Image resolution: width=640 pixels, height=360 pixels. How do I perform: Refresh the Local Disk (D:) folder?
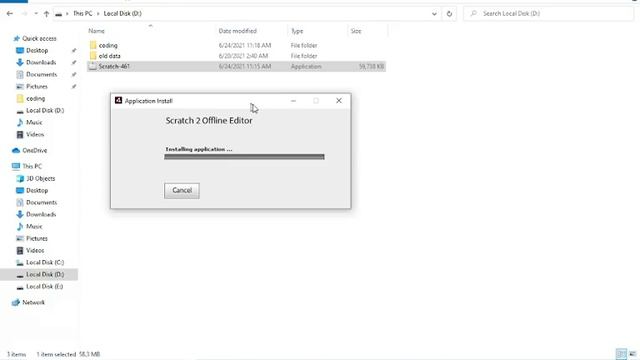pyautogui.click(x=449, y=13)
